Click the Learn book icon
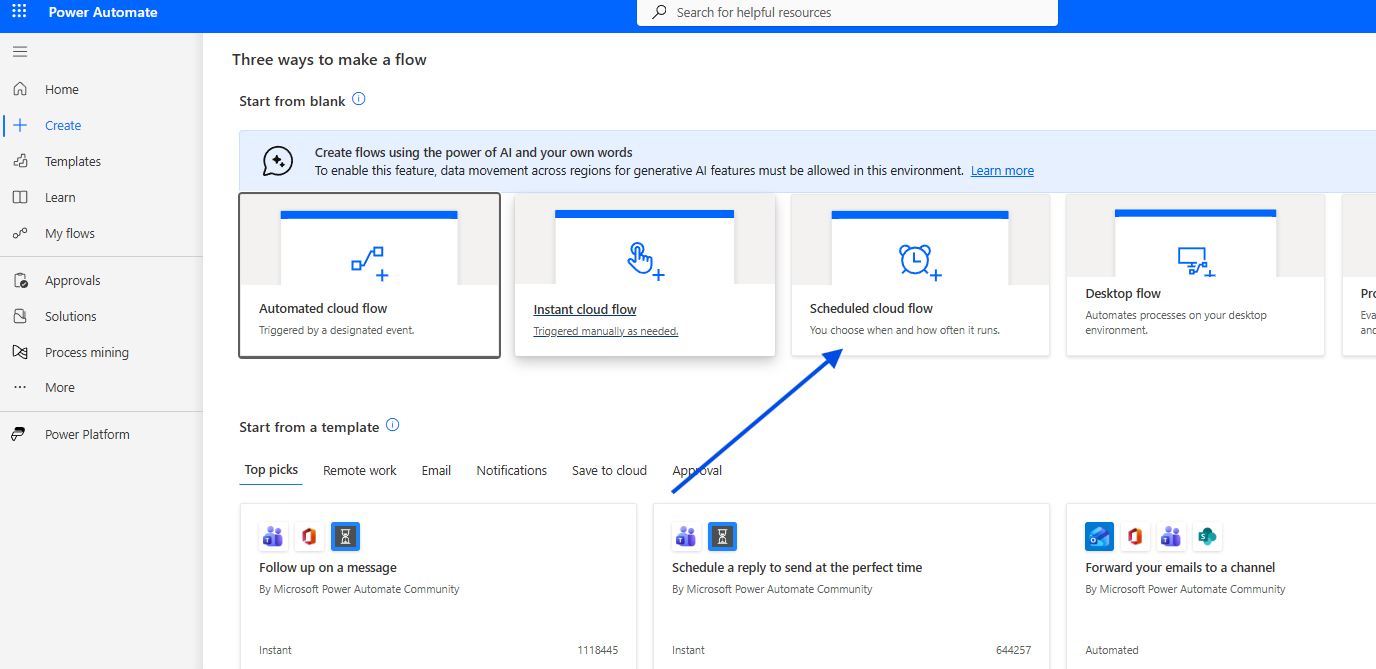Screen dimensions: 1376x669 coord(20,197)
